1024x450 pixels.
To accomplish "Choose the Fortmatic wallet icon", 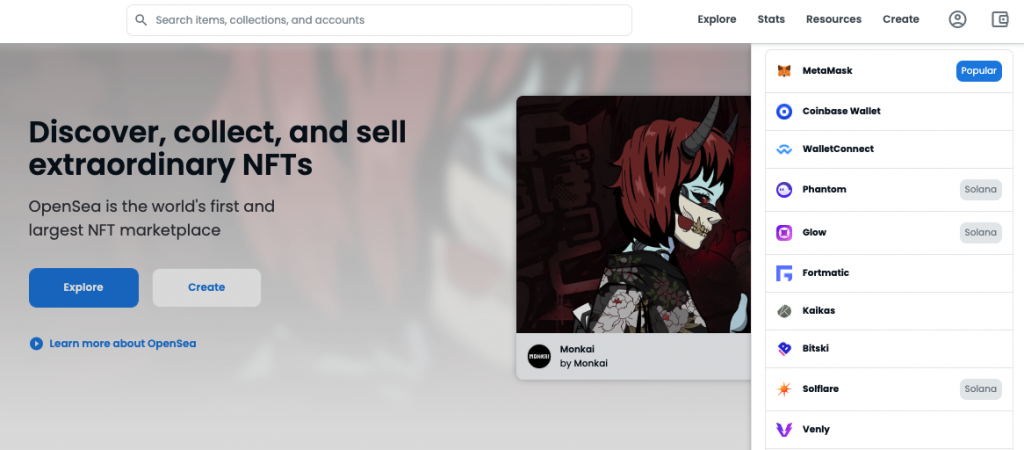I will 784,273.
